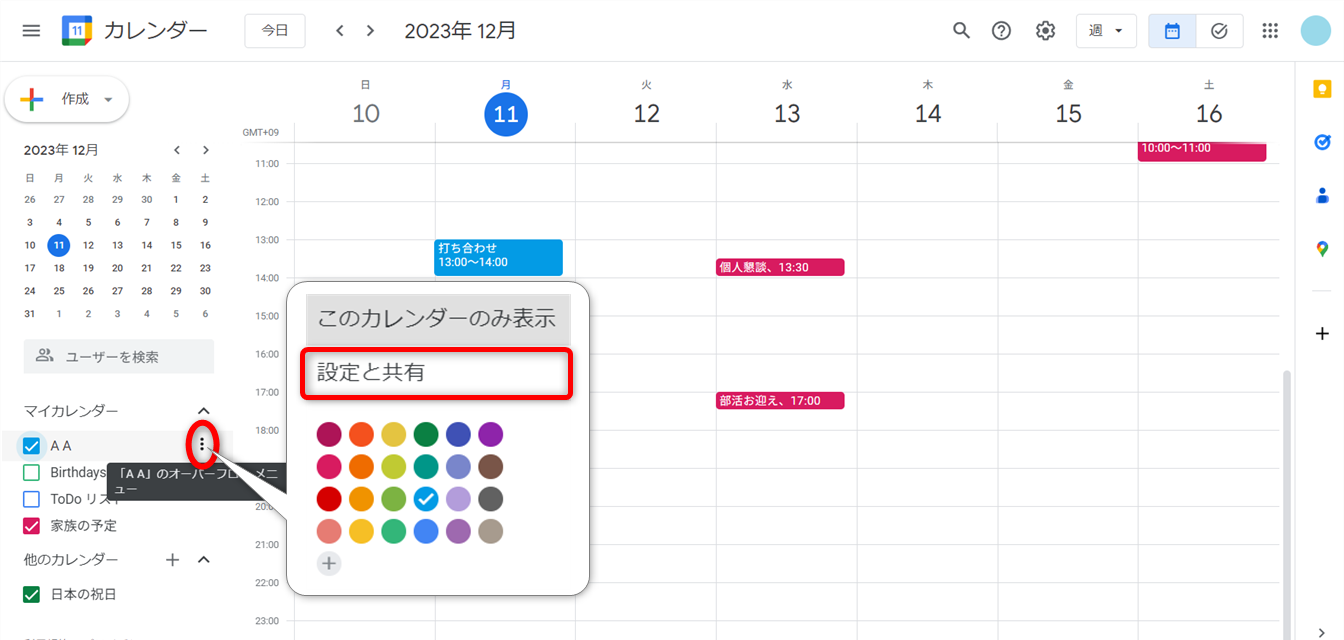
Task: Open the 作成 create dropdown
Action: 67,99
